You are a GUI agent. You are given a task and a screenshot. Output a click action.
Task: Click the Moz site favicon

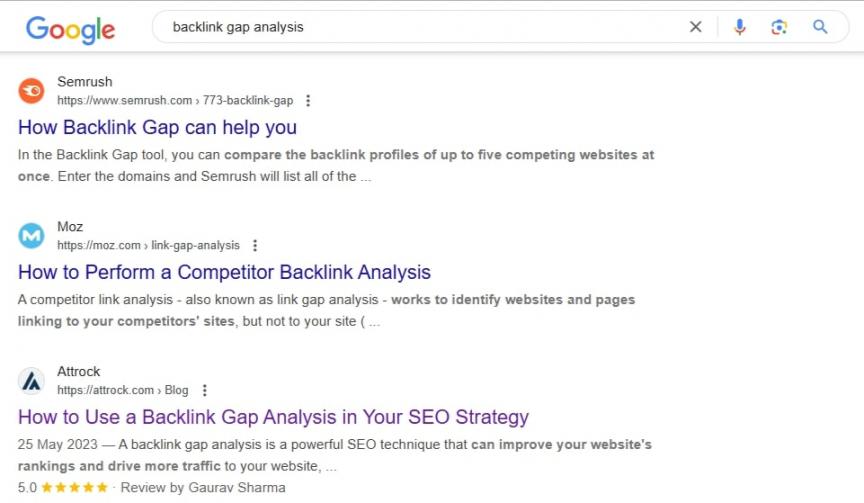32,236
